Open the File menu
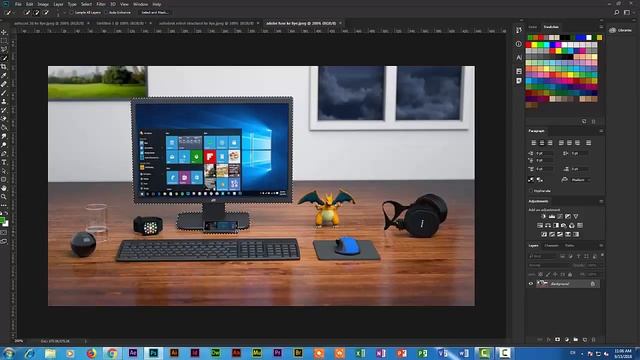Image resolution: width=640 pixels, height=360 pixels. (18, 4)
